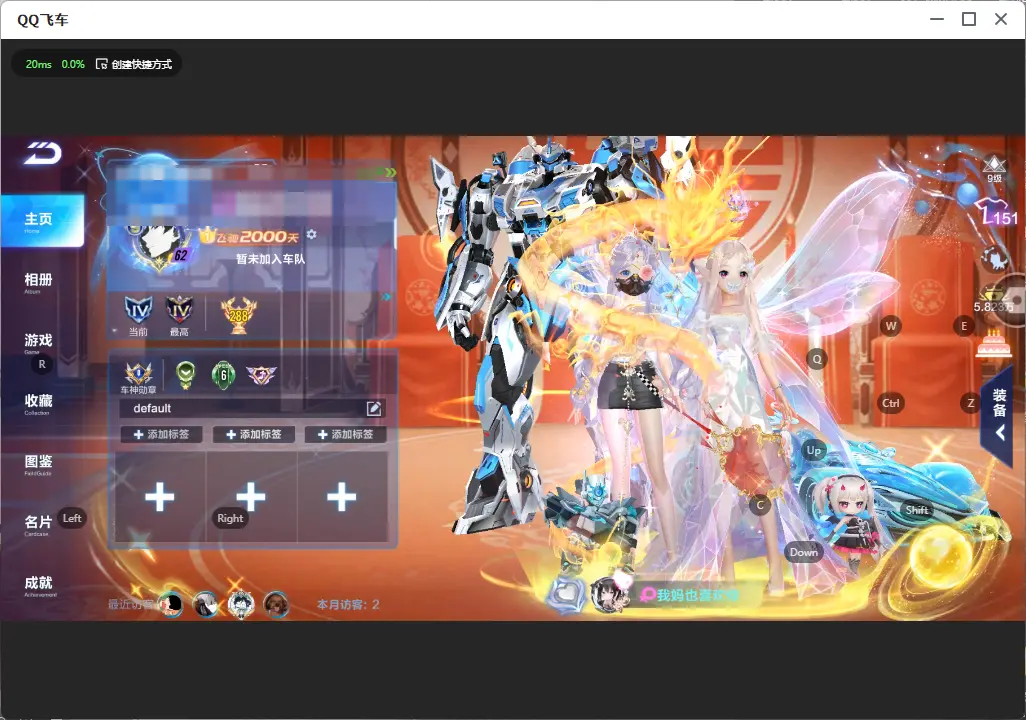Image resolution: width=1026 pixels, height=720 pixels.
Task: Open the 名片 cardcase tab
Action: point(38,524)
